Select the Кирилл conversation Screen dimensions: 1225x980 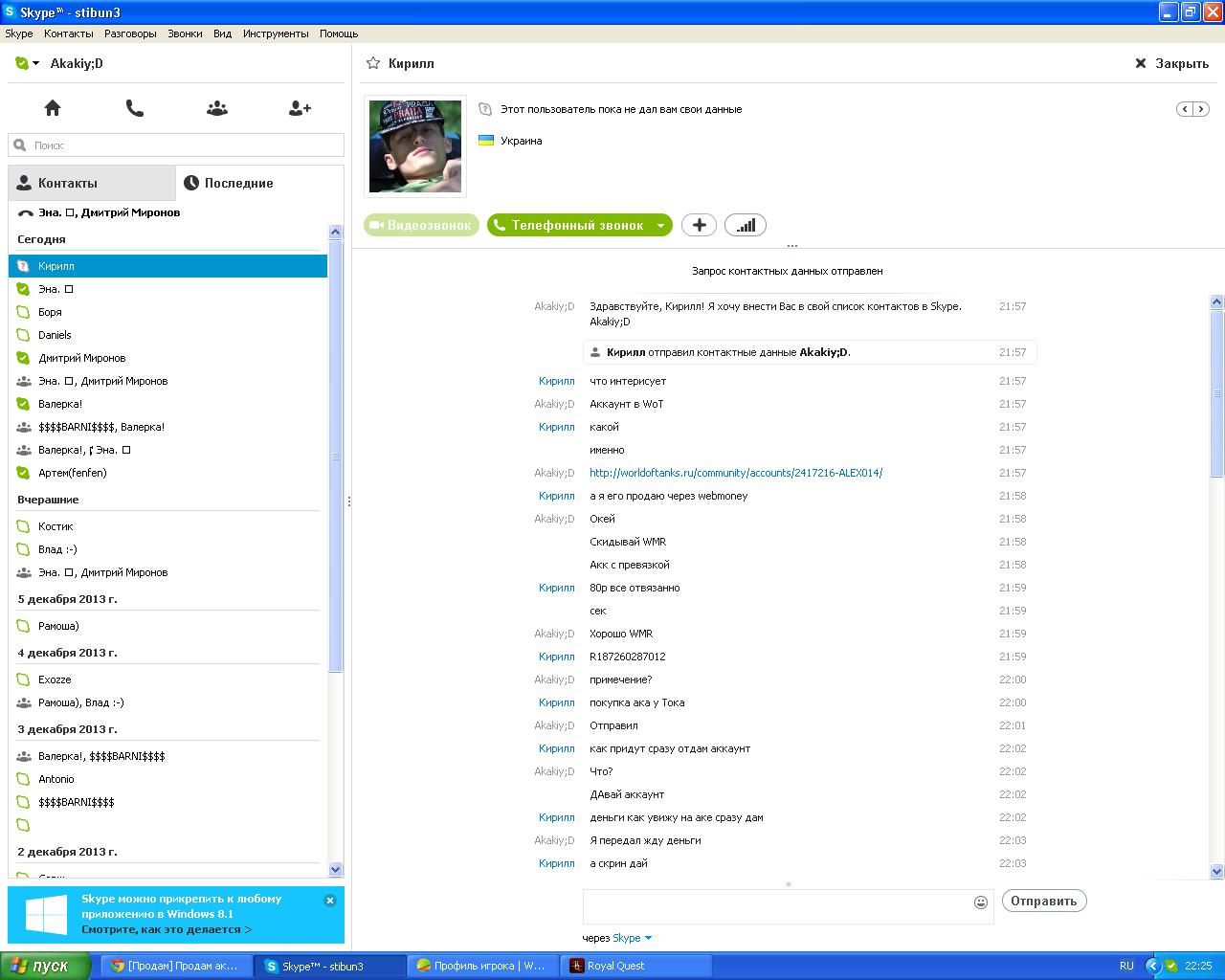click(x=167, y=266)
